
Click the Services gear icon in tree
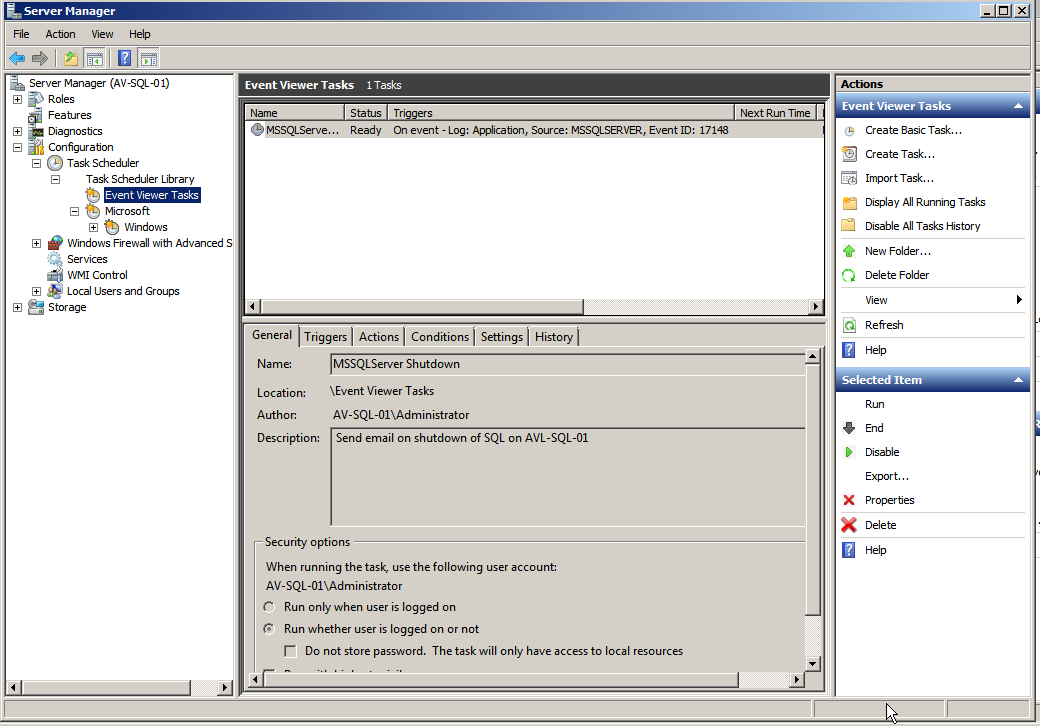(x=55, y=259)
